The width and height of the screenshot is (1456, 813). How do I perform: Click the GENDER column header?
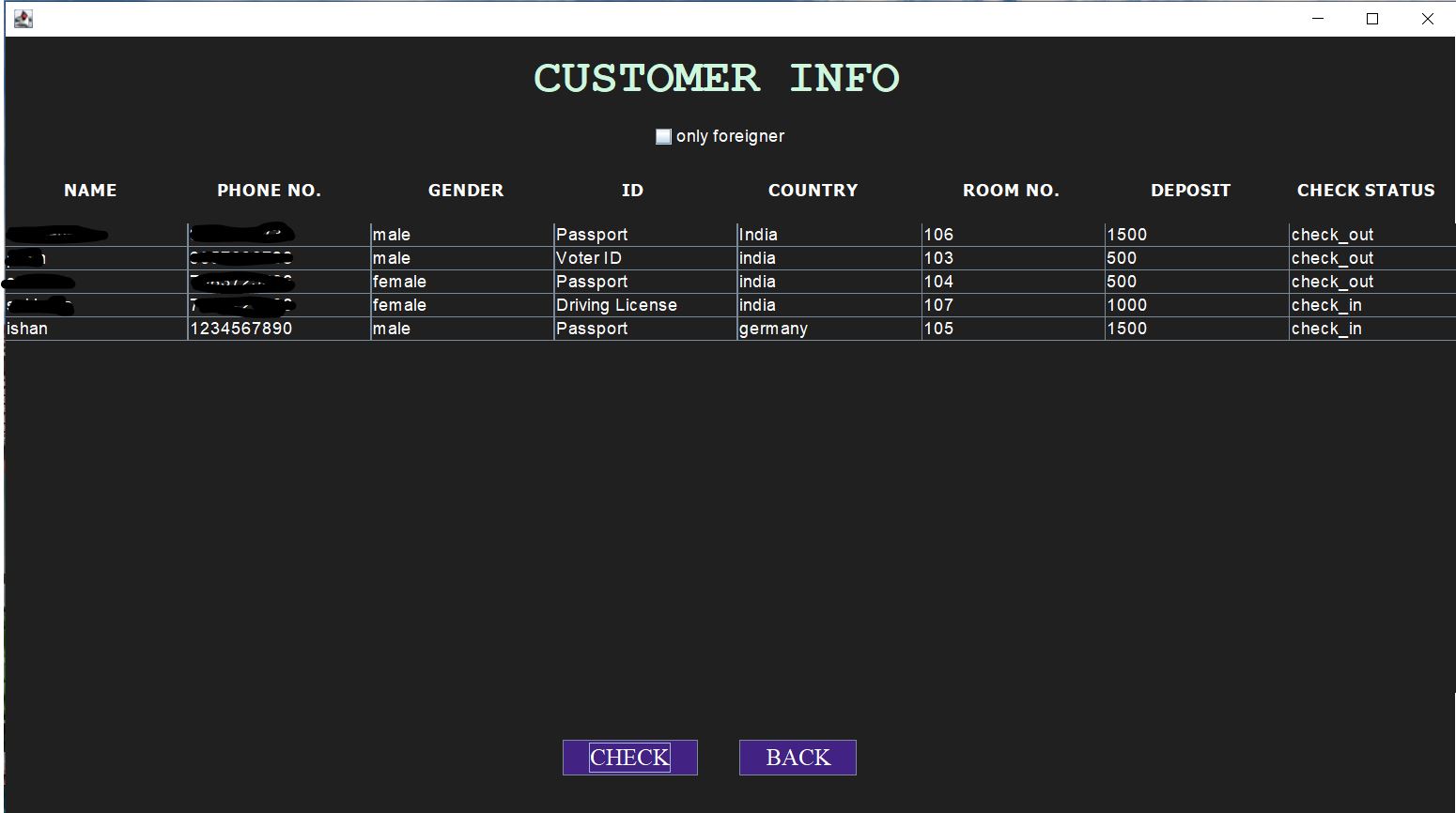pos(466,191)
